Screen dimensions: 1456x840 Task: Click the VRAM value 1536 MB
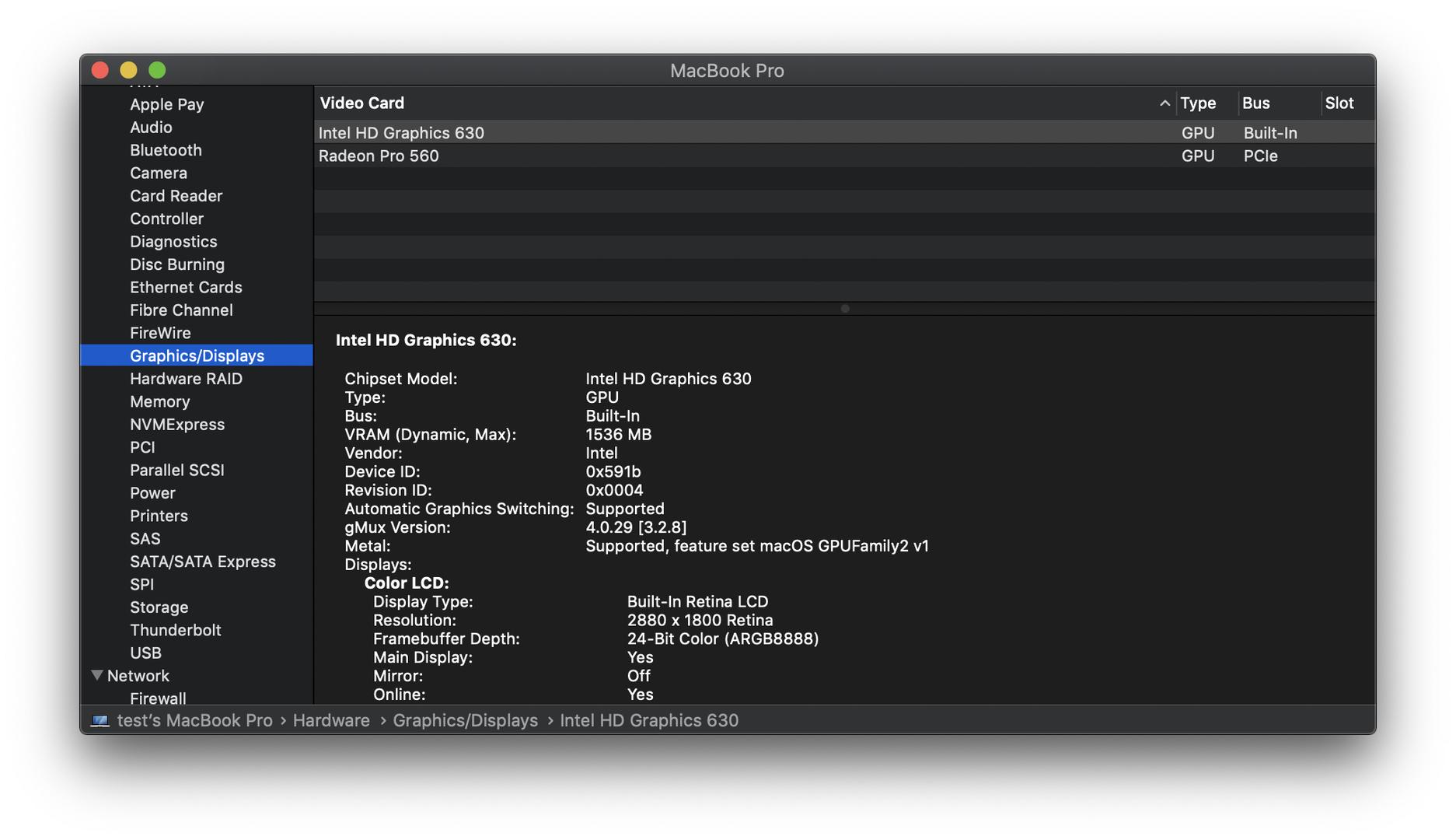coord(619,435)
